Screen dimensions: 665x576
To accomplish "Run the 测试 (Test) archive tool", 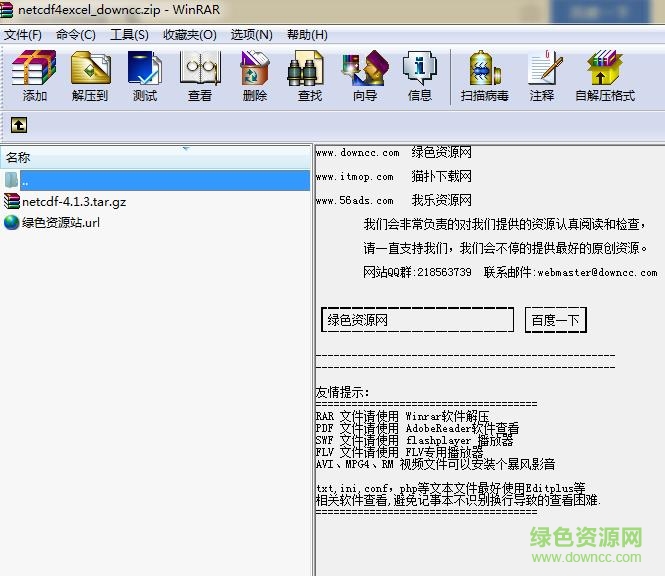I will click(145, 76).
